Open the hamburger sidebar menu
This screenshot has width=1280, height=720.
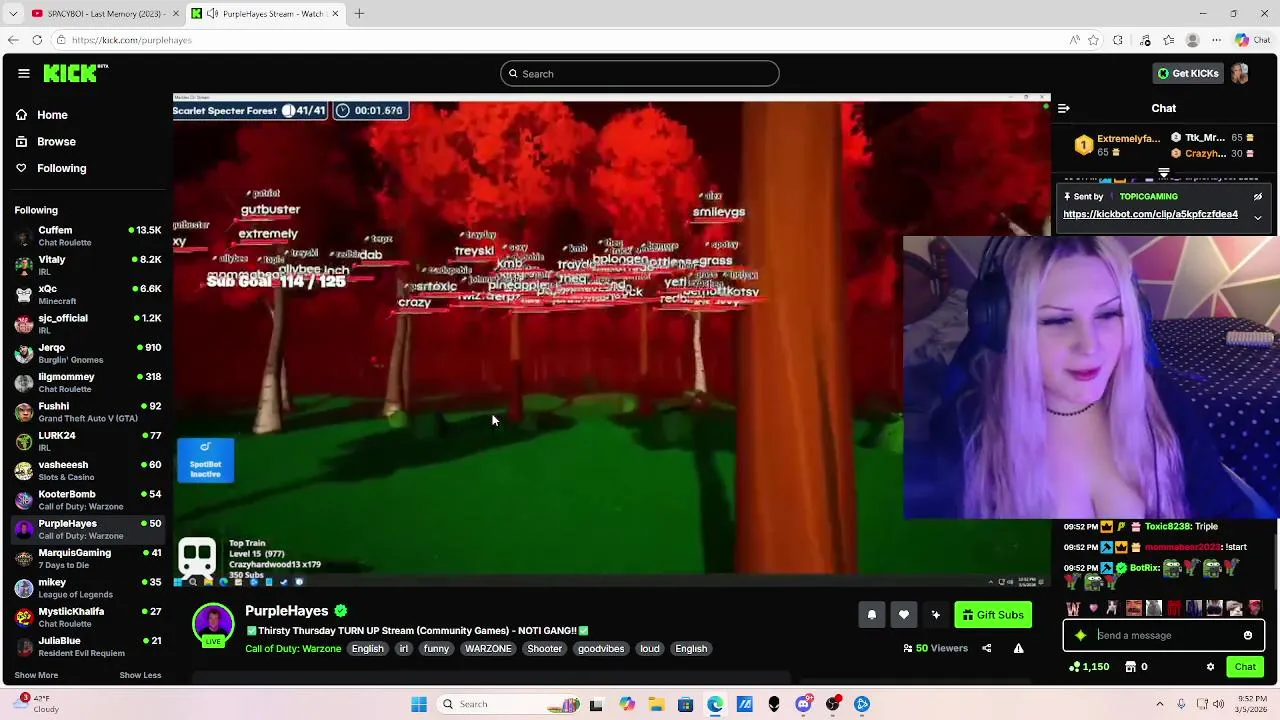pos(23,73)
